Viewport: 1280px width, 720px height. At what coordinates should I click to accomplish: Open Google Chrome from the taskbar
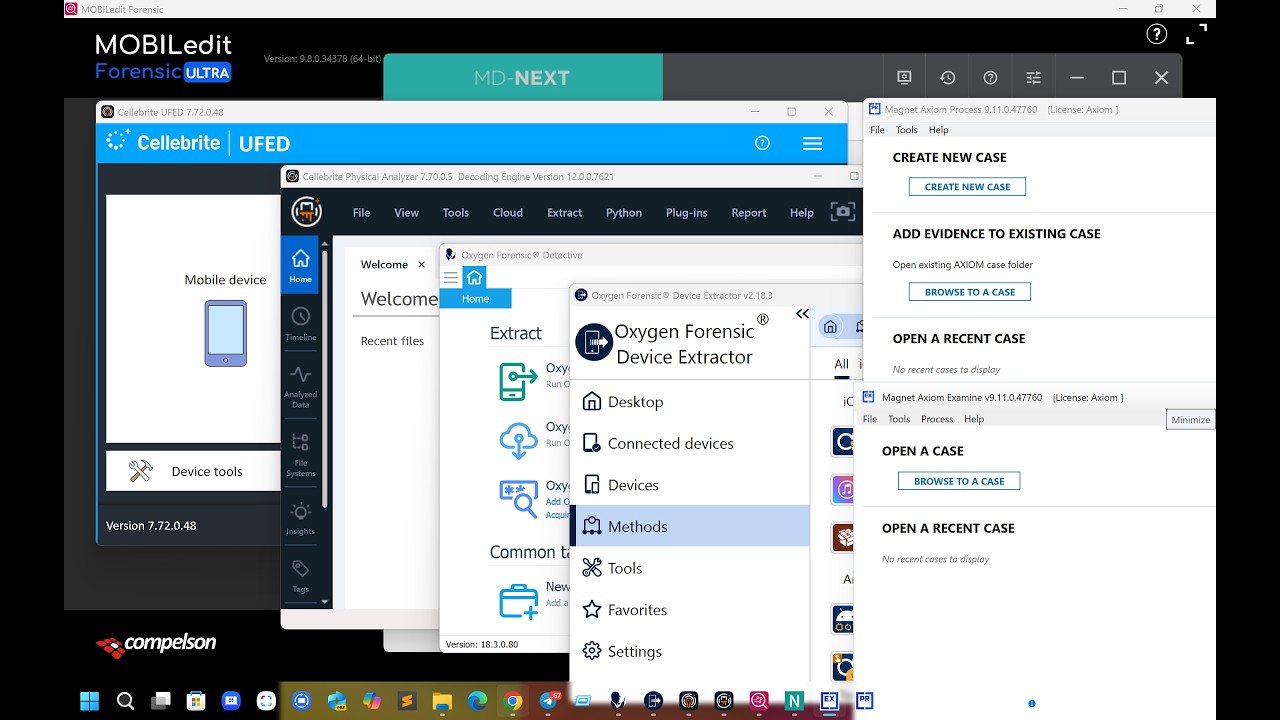[513, 701]
